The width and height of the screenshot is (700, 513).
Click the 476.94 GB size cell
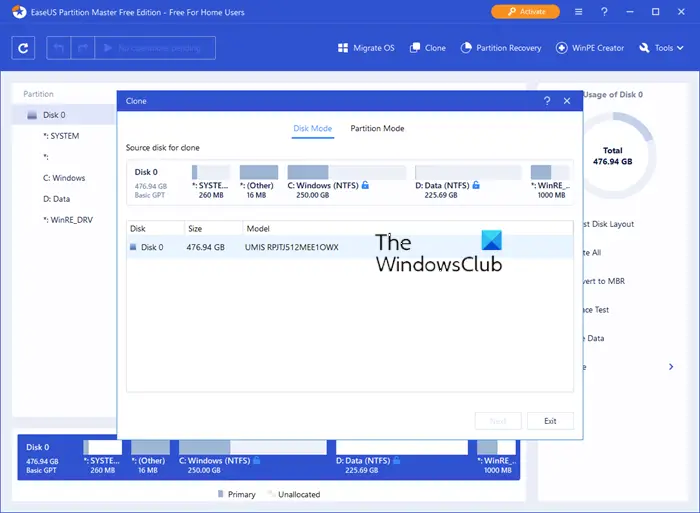coord(205,247)
